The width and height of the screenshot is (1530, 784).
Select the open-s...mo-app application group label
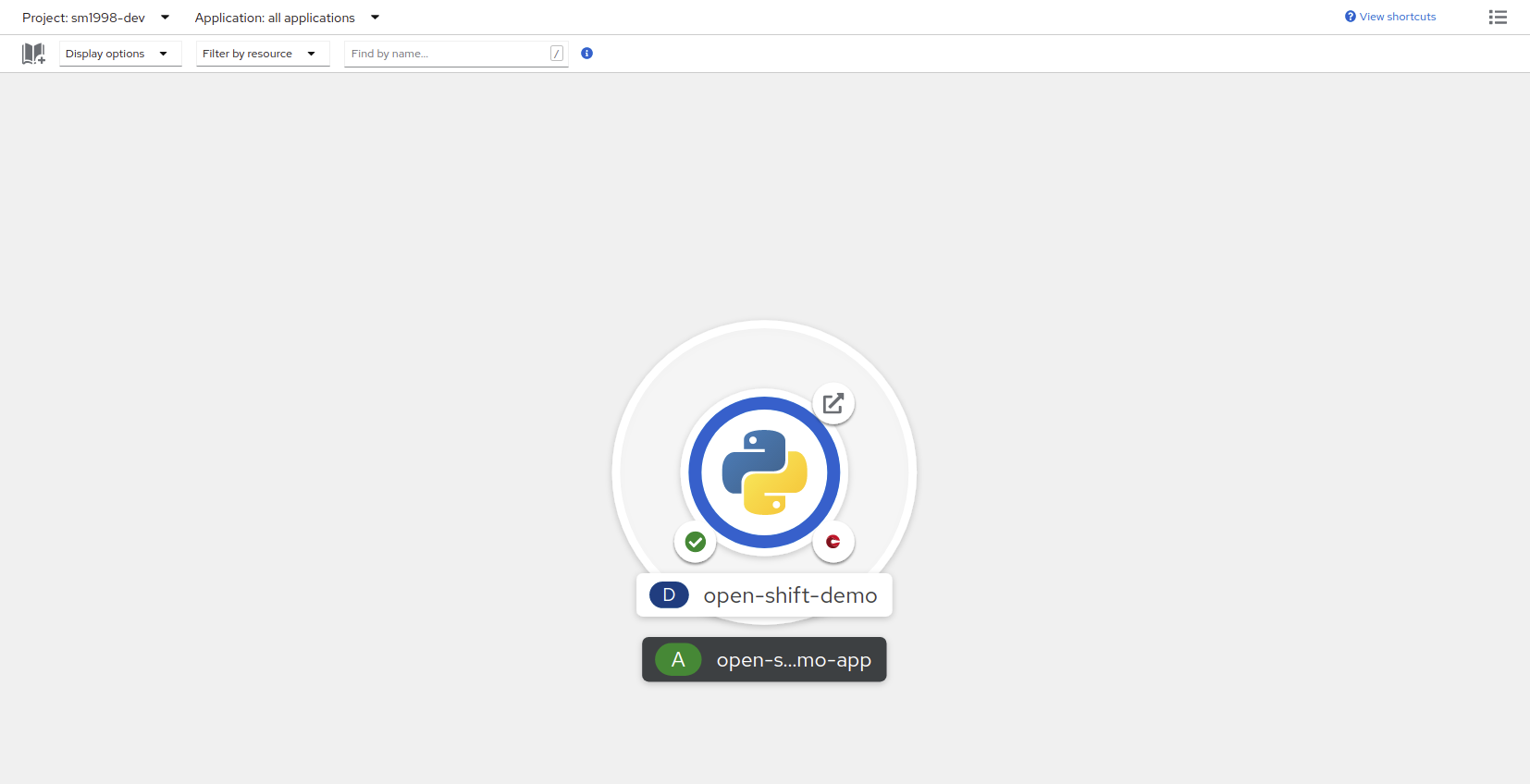pos(764,660)
